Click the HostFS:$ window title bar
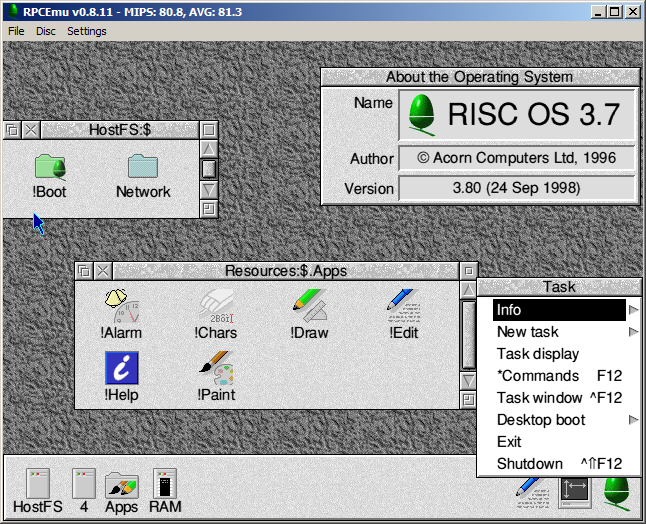The image size is (646, 524). (120, 131)
